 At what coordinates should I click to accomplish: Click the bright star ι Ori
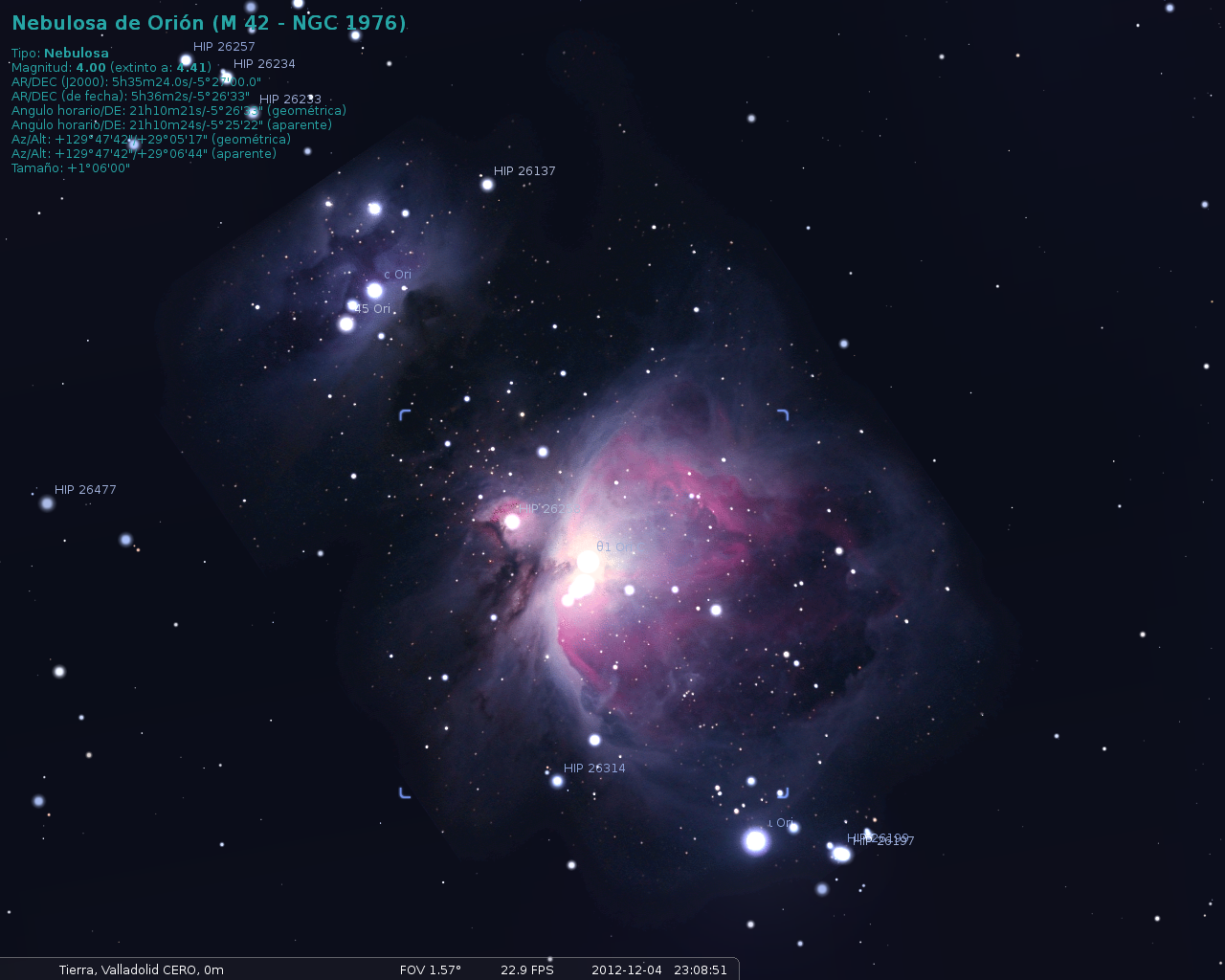coord(755,841)
